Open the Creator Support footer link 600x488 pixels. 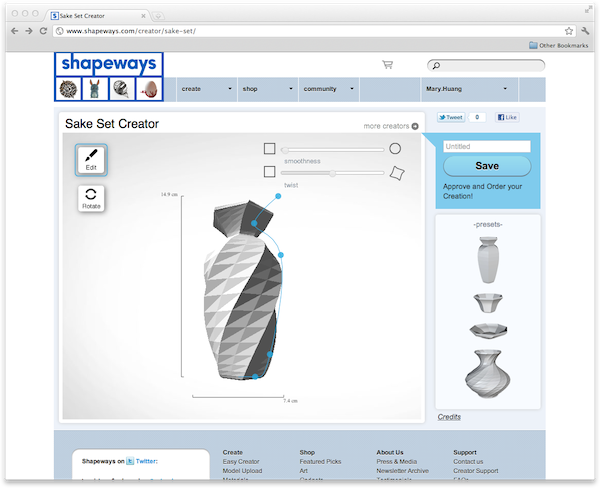476,471
